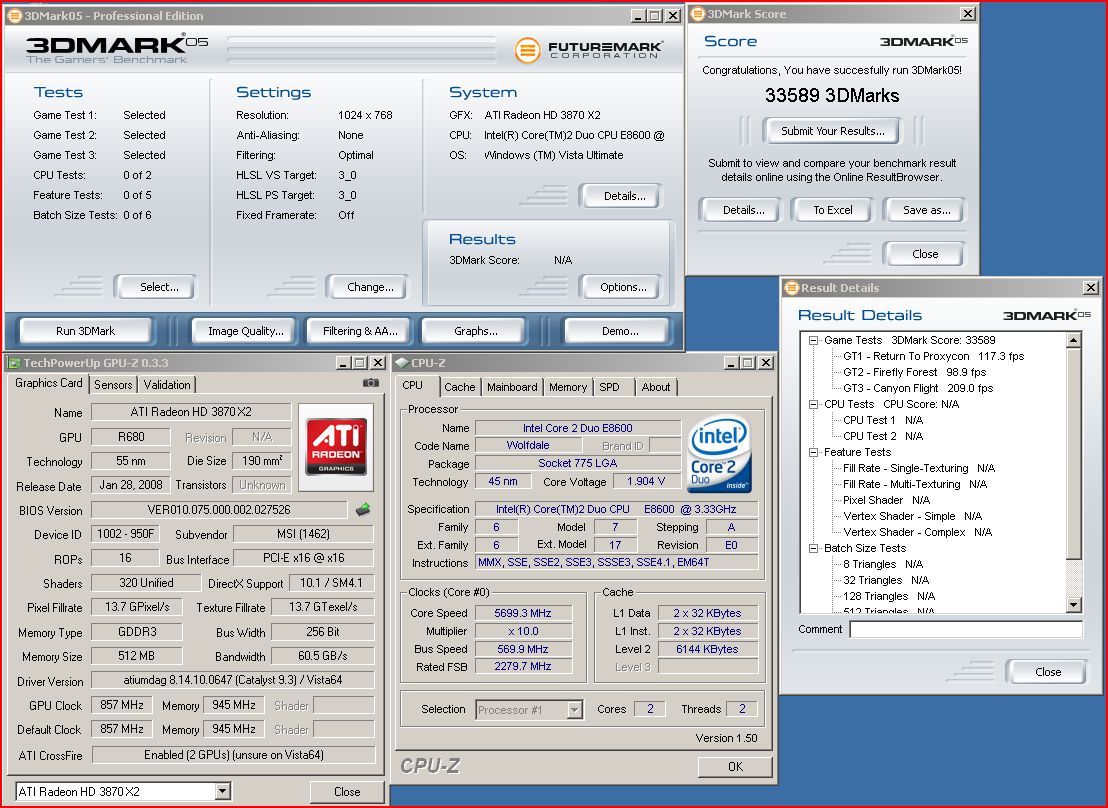Viewport: 1108px width, 808px height.
Task: Click the Image Quality button
Action: click(x=246, y=331)
